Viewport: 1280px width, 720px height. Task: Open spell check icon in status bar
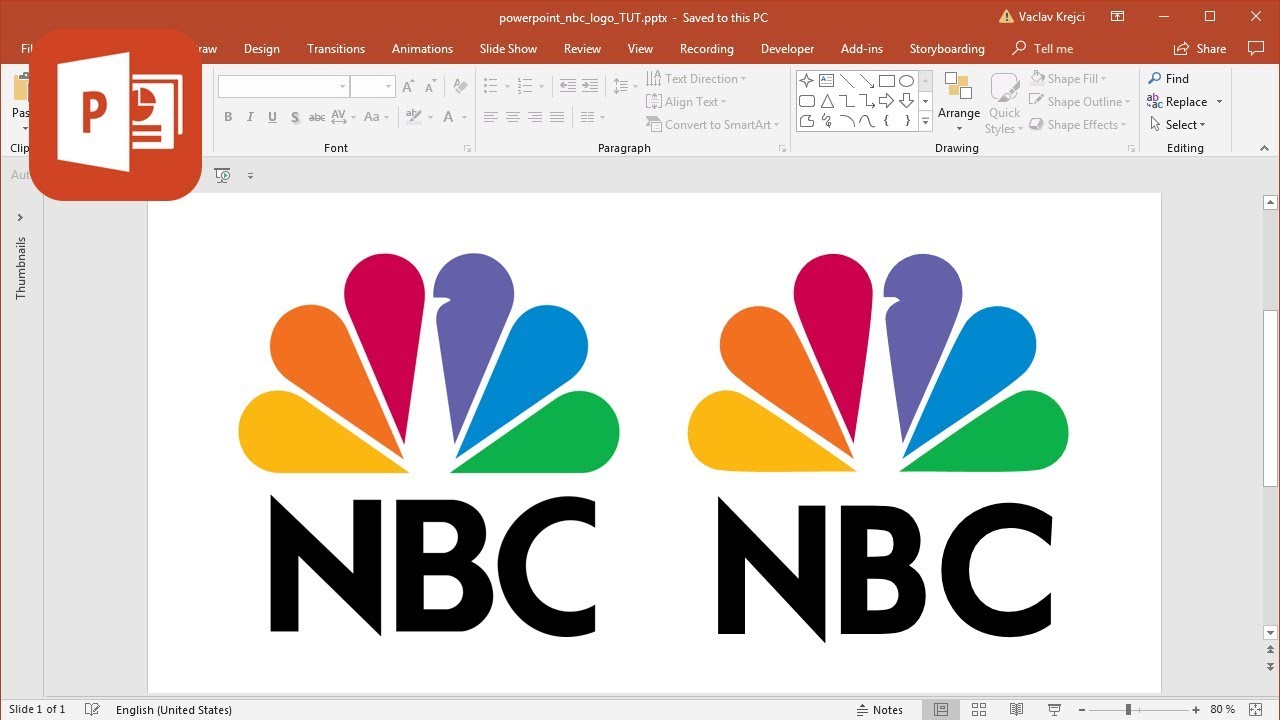coord(92,709)
